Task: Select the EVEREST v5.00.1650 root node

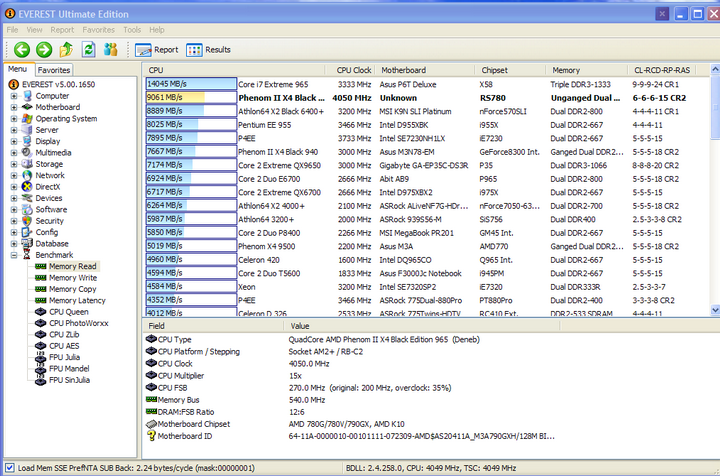Action: (58, 84)
